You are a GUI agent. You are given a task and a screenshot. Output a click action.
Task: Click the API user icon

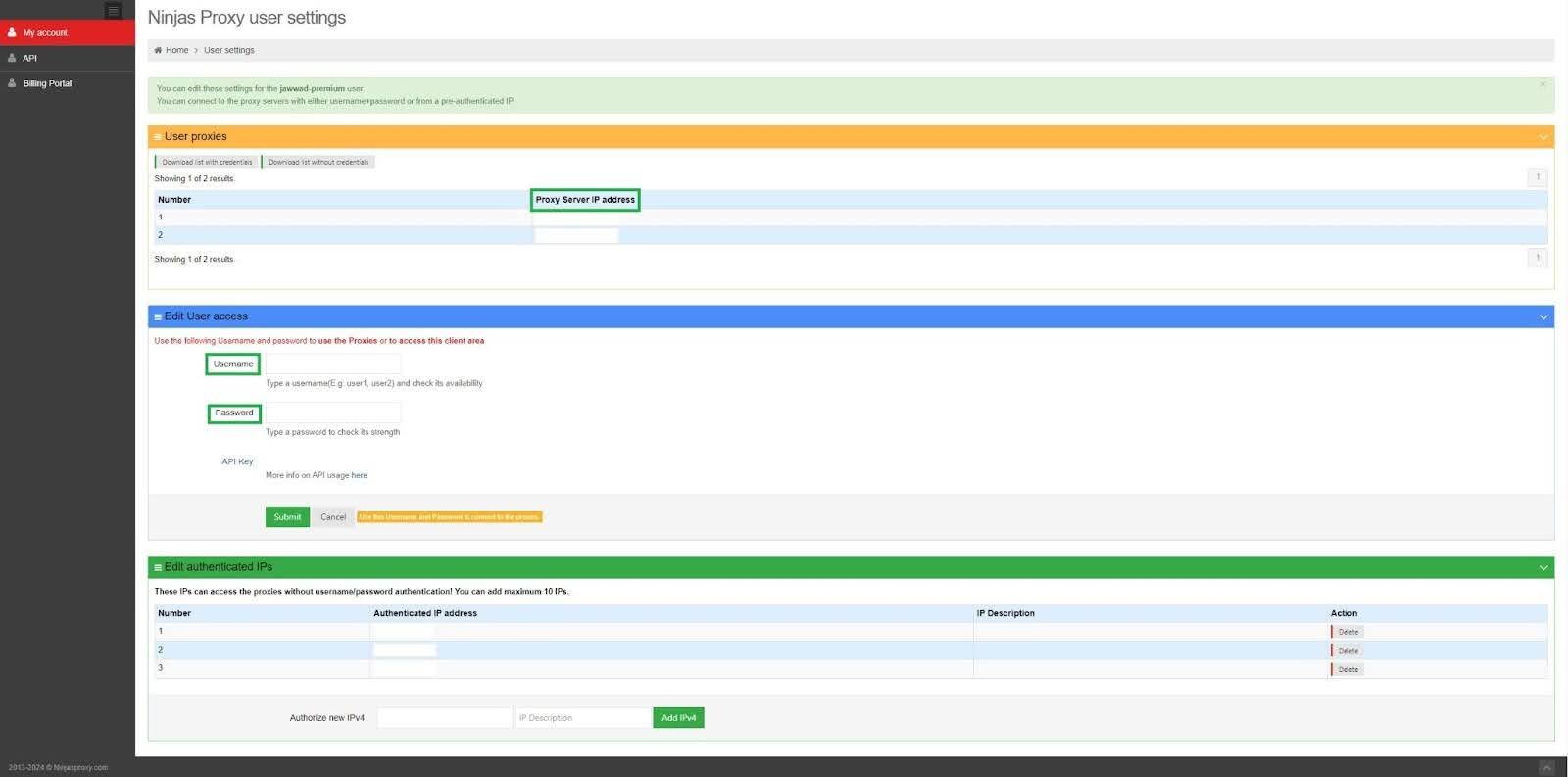coord(12,58)
